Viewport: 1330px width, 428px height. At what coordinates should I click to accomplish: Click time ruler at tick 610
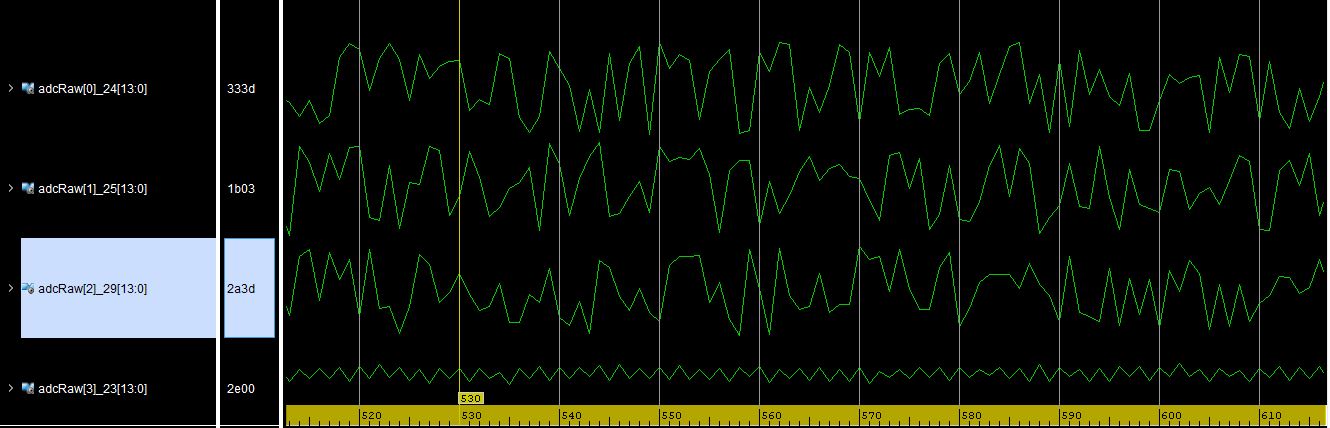[1271, 415]
